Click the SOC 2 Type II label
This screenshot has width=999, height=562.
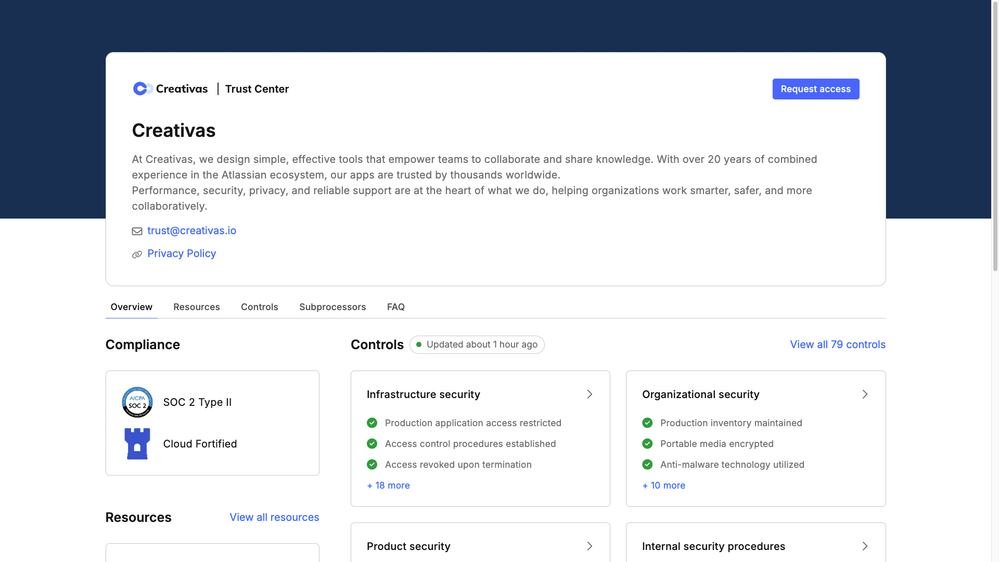198,402
